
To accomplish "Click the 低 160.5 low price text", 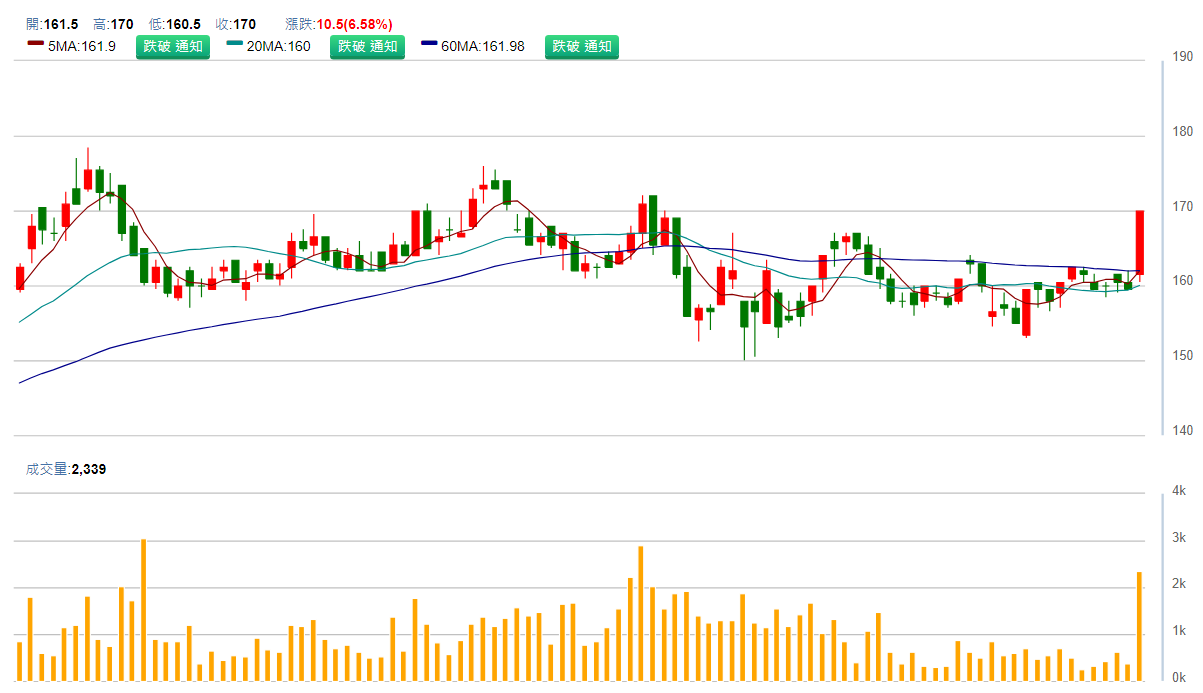I will tap(176, 24).
